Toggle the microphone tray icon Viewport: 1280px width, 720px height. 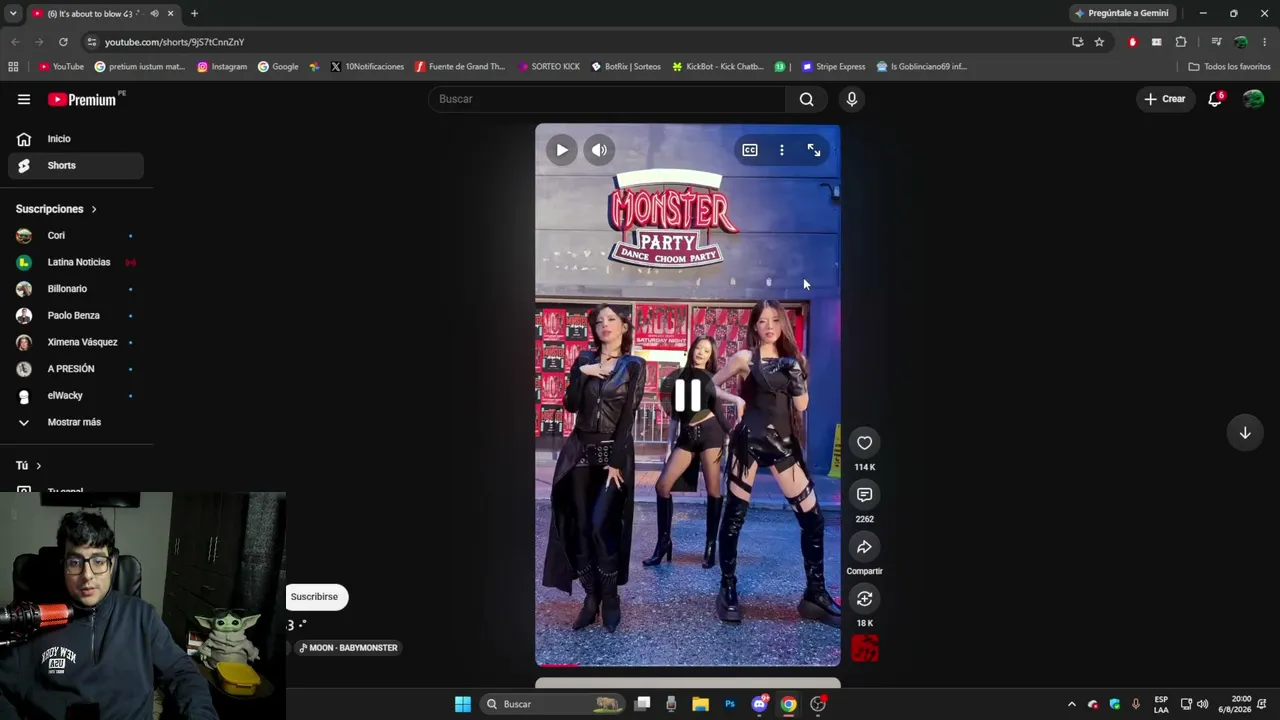(x=1135, y=704)
